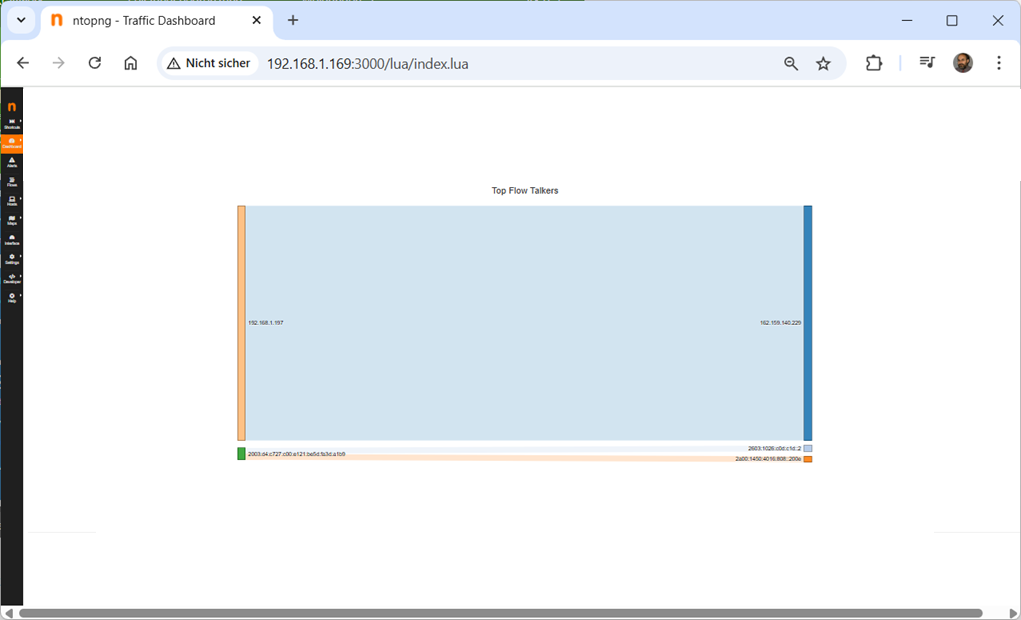
Task: Open the Alerts section in the sidebar
Action: pos(12,162)
